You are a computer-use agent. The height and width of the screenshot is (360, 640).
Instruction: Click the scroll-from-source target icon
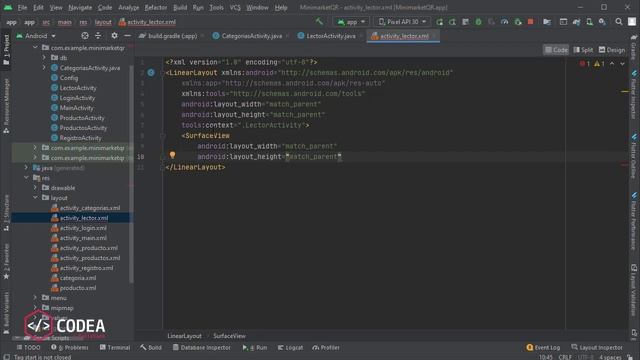pos(85,36)
